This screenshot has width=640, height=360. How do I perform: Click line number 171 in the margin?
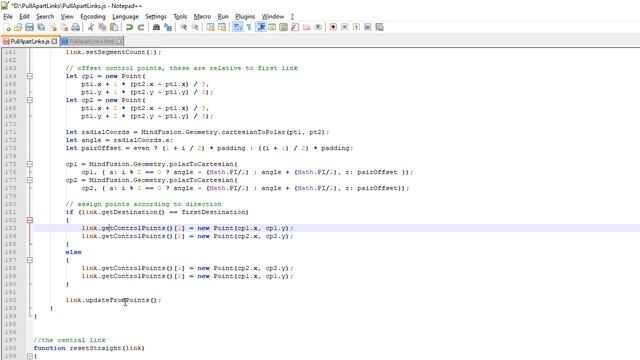click(10, 132)
